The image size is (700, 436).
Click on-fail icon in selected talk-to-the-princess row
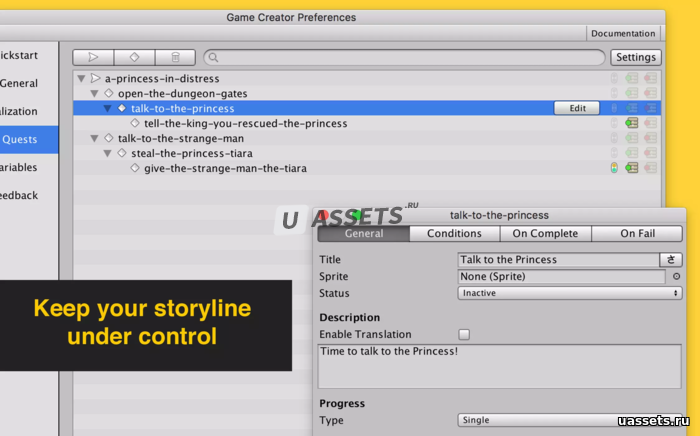(650, 108)
